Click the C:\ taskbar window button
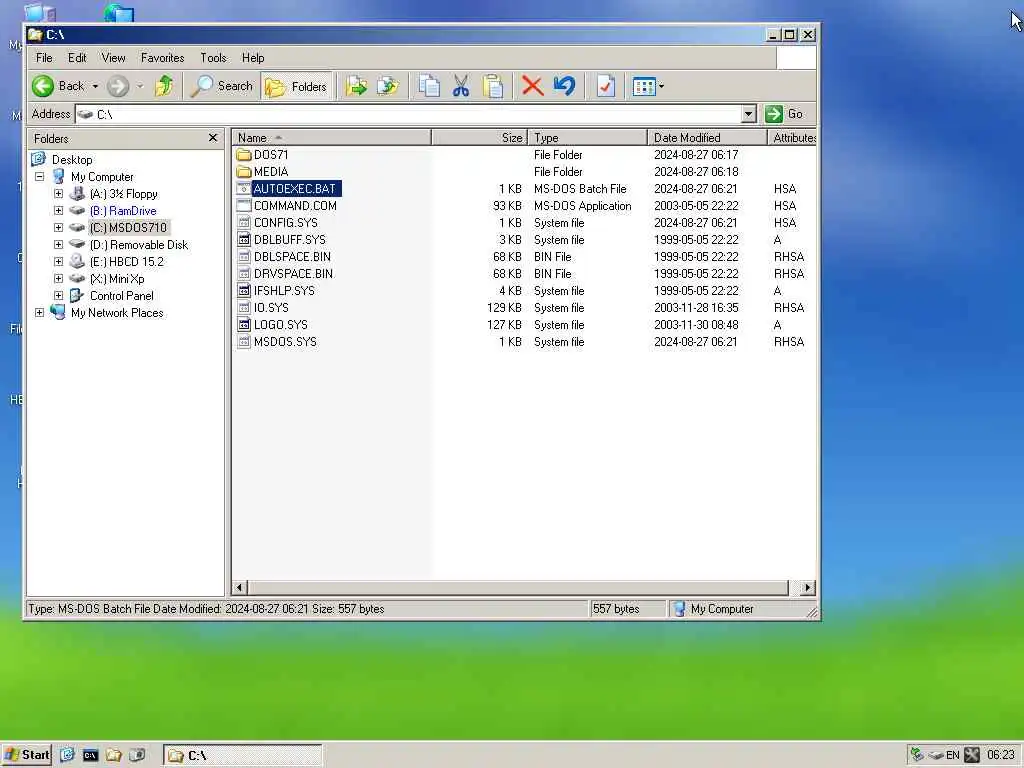 [242, 755]
